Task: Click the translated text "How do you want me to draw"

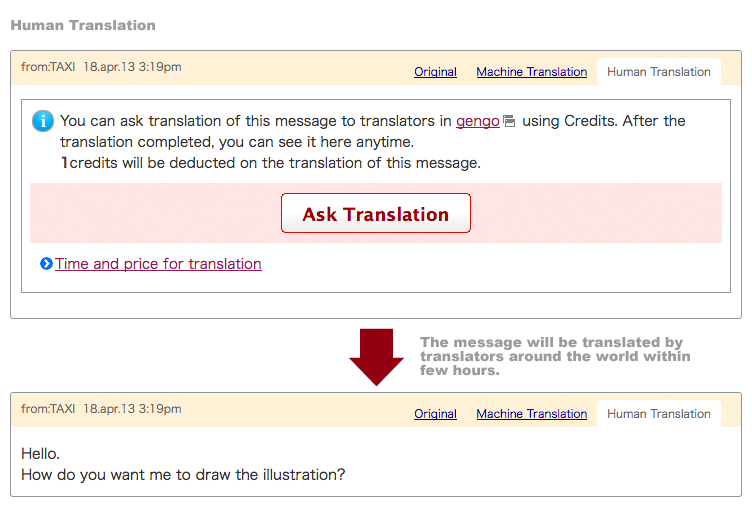Action: pos(183,474)
